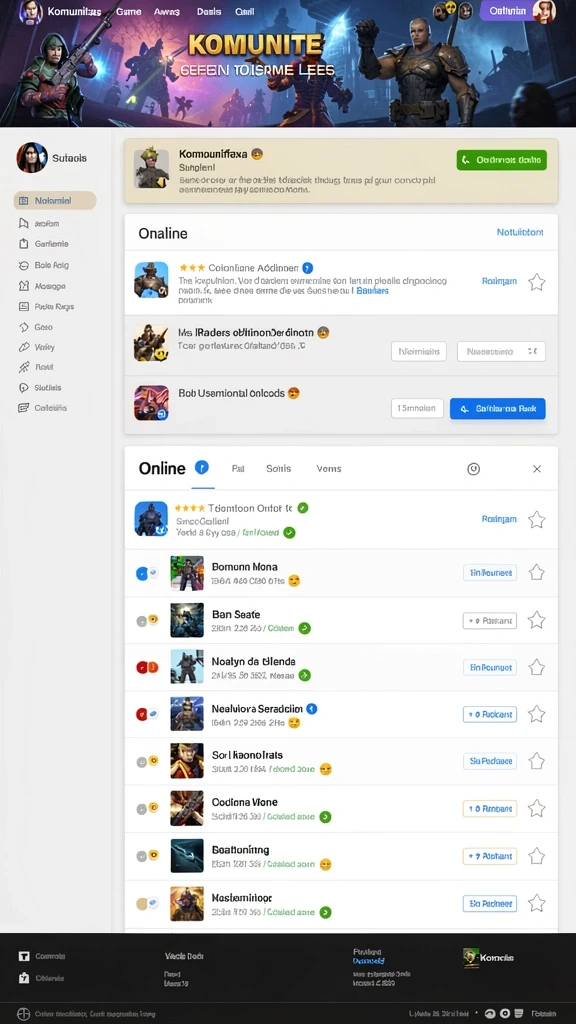This screenshot has width=576, height=1024.
Task: Switch to the Soitis tab
Action: [x=279, y=469]
